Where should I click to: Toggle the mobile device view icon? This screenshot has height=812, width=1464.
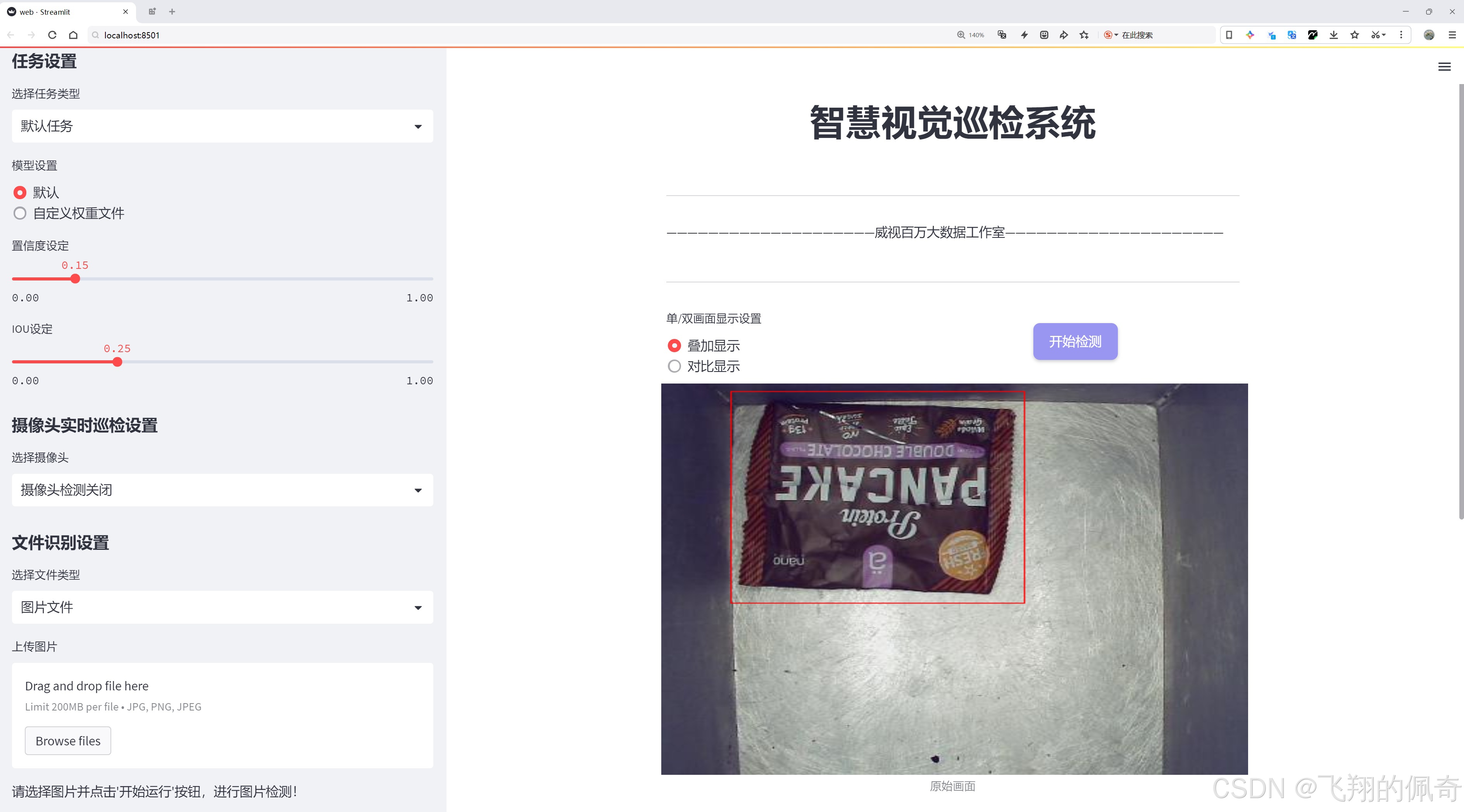(x=1229, y=35)
